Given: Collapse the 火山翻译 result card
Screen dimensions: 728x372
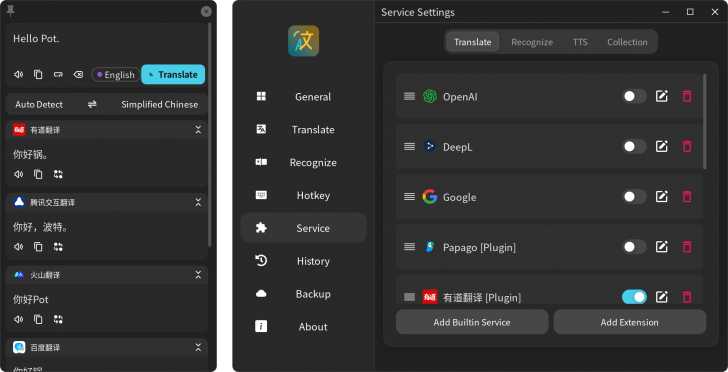Looking at the screenshot, I should (198, 275).
